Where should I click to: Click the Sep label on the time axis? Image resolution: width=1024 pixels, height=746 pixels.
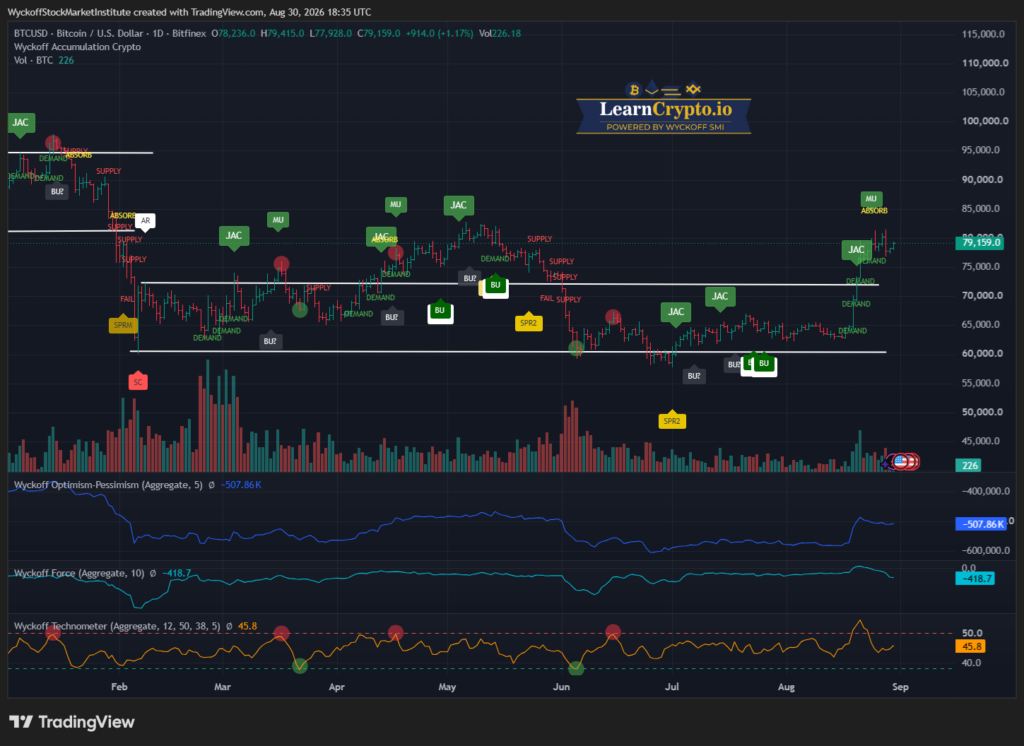pyautogui.click(x=900, y=687)
